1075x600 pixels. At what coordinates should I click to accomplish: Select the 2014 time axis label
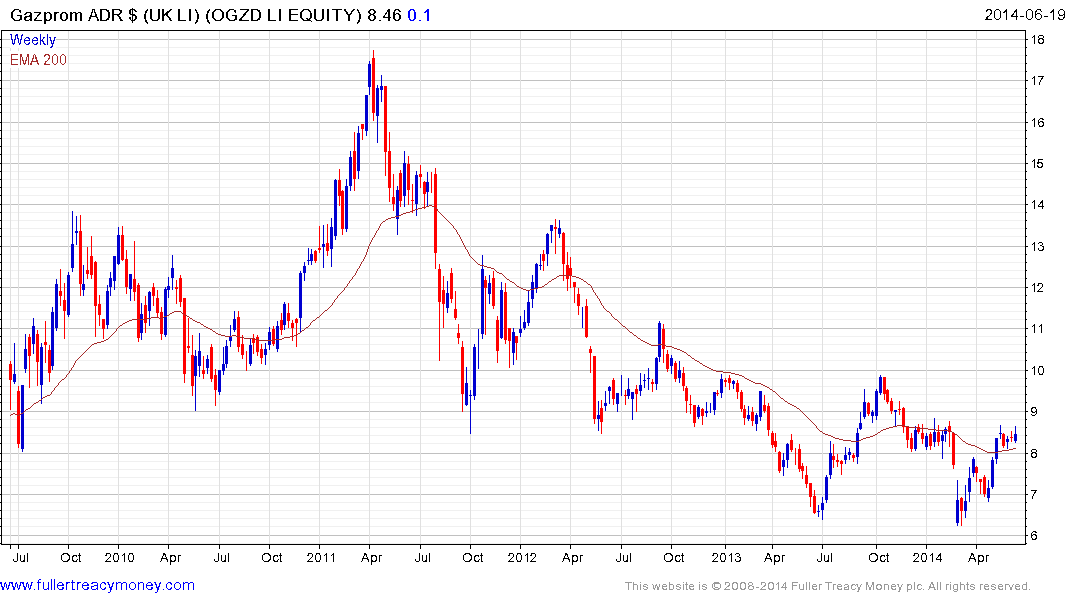[927, 557]
